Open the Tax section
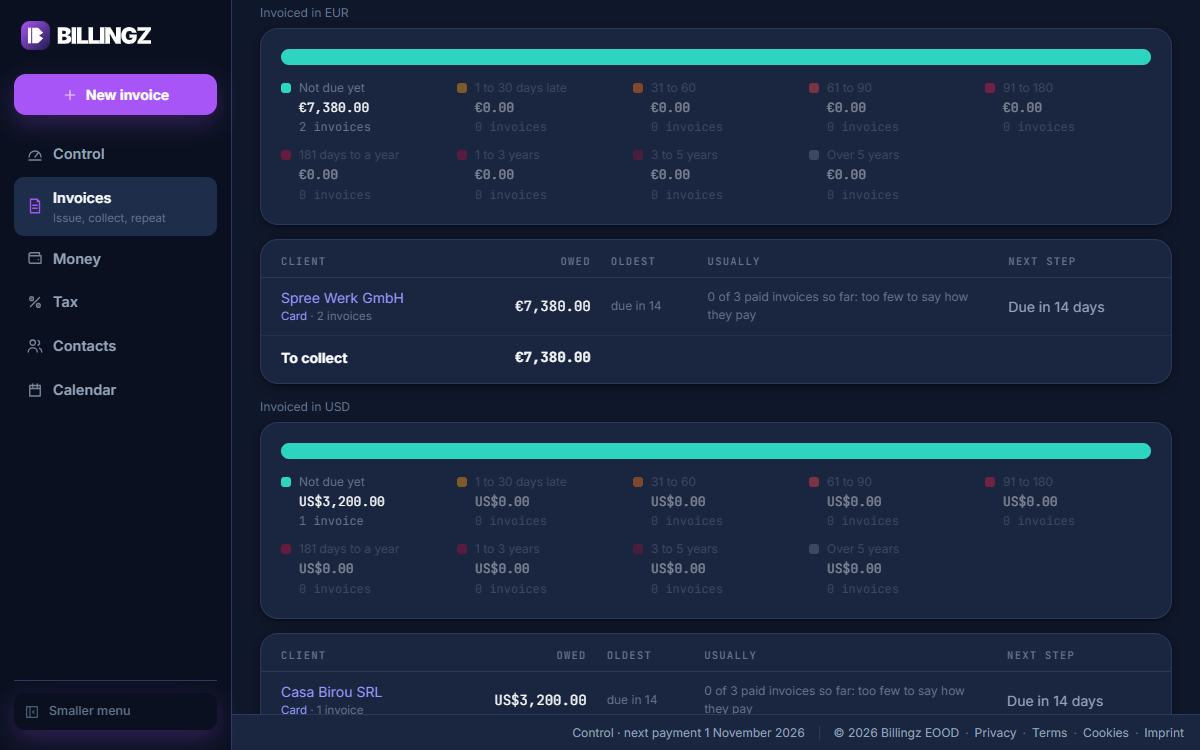This screenshot has width=1200, height=750. pyautogui.click(x=115, y=302)
